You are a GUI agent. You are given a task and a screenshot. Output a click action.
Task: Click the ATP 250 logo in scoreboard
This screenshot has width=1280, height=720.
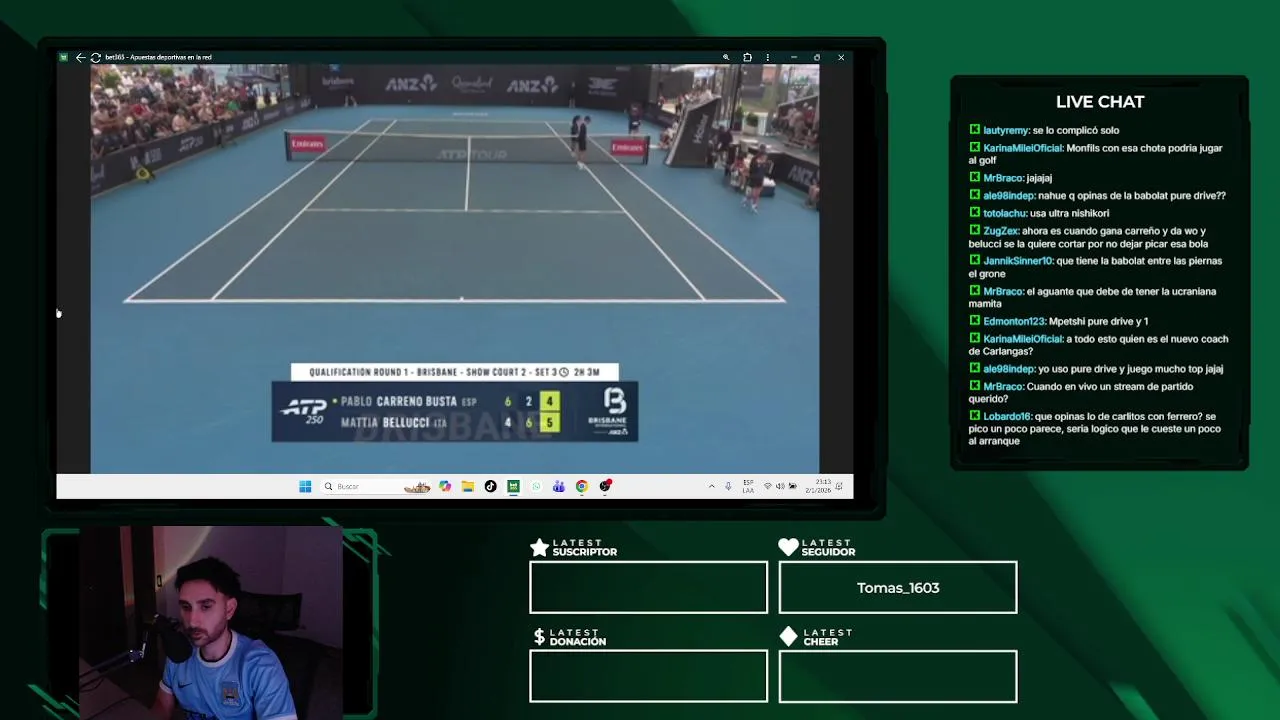coord(303,411)
